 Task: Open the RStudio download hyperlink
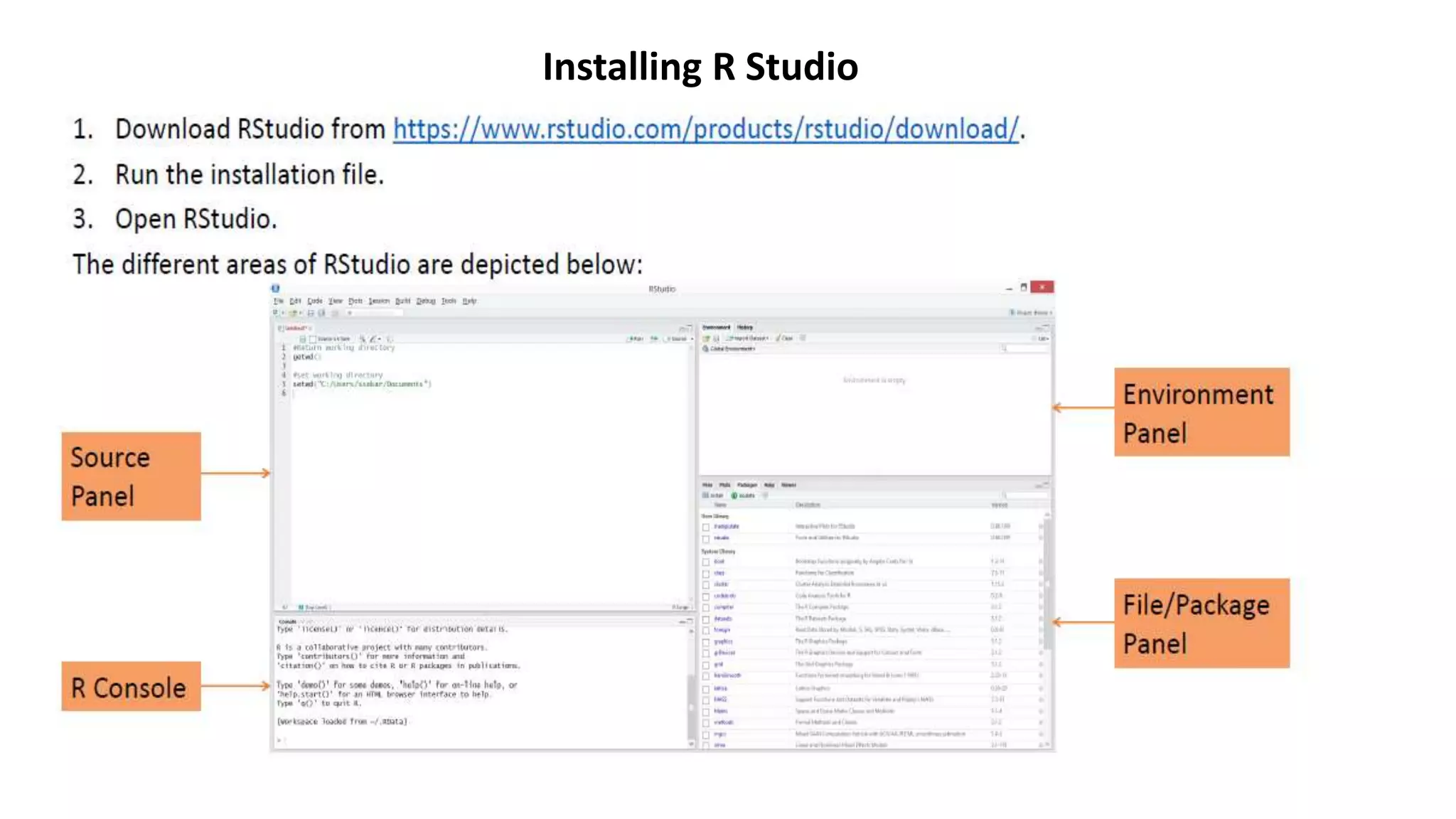(x=706, y=129)
